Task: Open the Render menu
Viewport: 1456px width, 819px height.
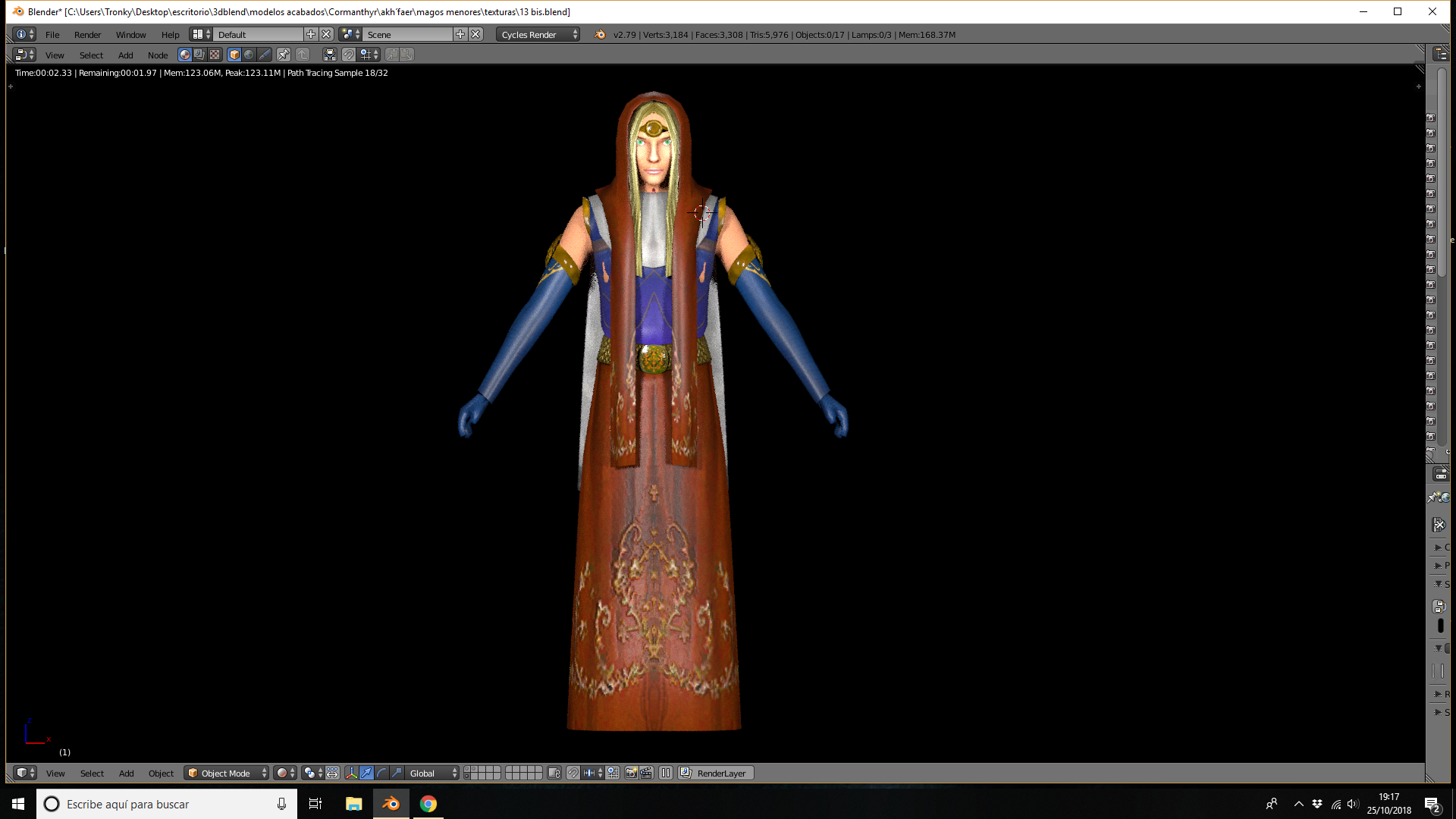Action: tap(87, 34)
